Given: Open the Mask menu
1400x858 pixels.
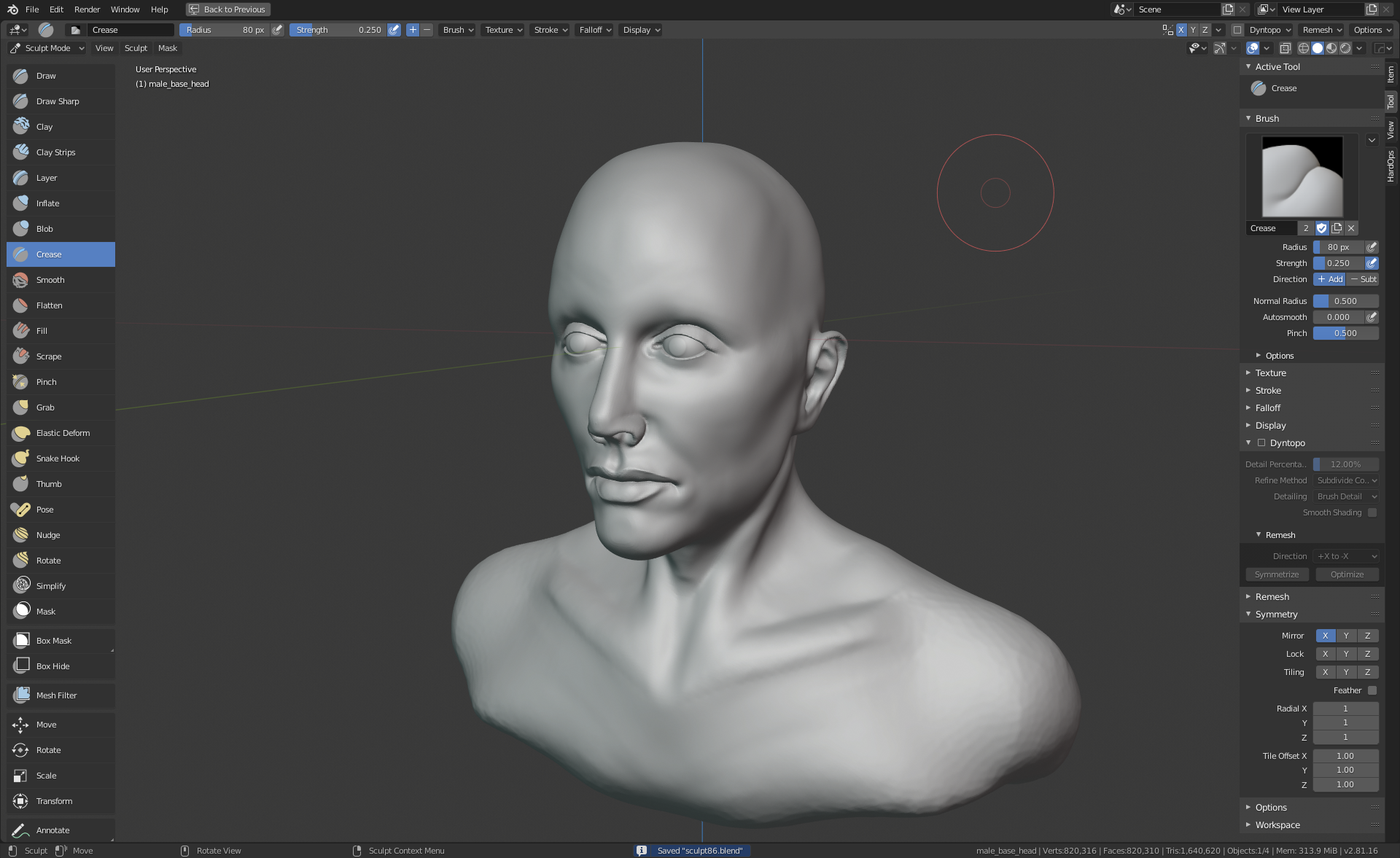Looking at the screenshot, I should click(167, 48).
